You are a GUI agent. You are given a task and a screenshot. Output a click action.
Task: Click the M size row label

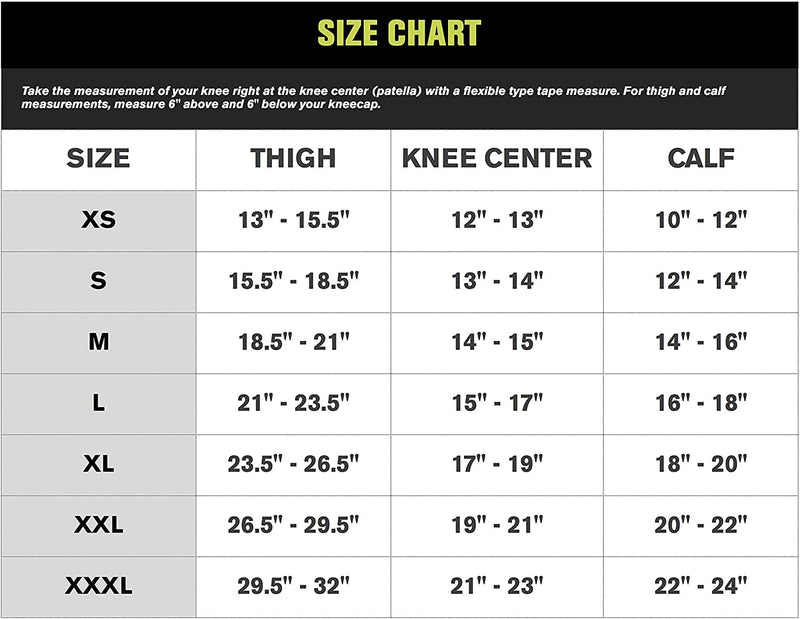[x=98, y=342]
